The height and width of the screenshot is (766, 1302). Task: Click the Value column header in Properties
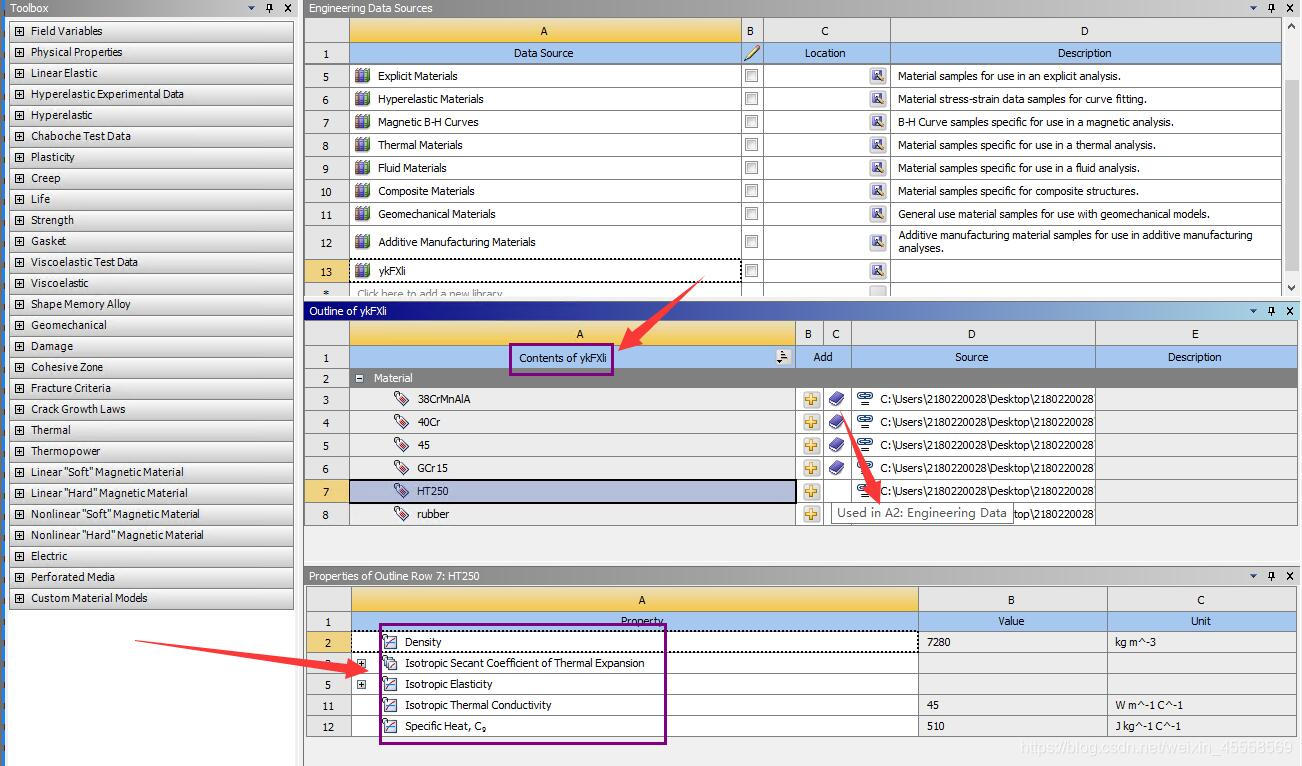click(x=1012, y=621)
